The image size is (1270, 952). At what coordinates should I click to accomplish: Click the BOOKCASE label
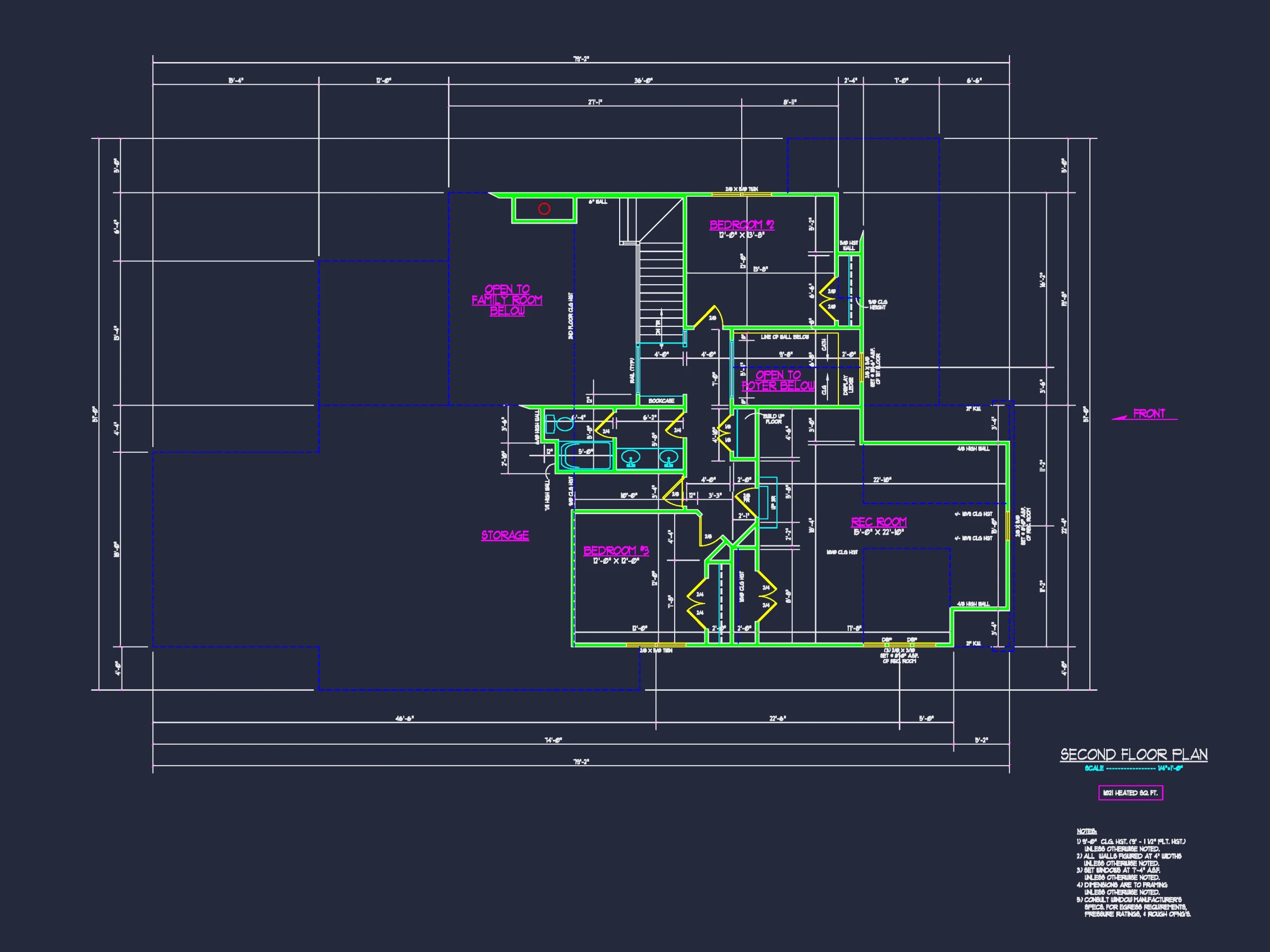tap(661, 401)
